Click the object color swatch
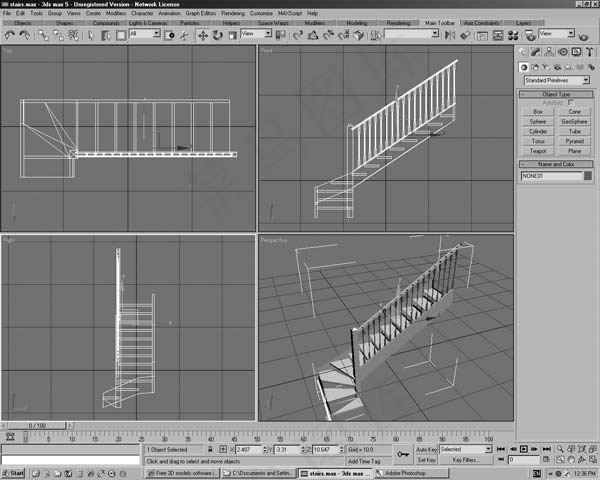 [587, 176]
